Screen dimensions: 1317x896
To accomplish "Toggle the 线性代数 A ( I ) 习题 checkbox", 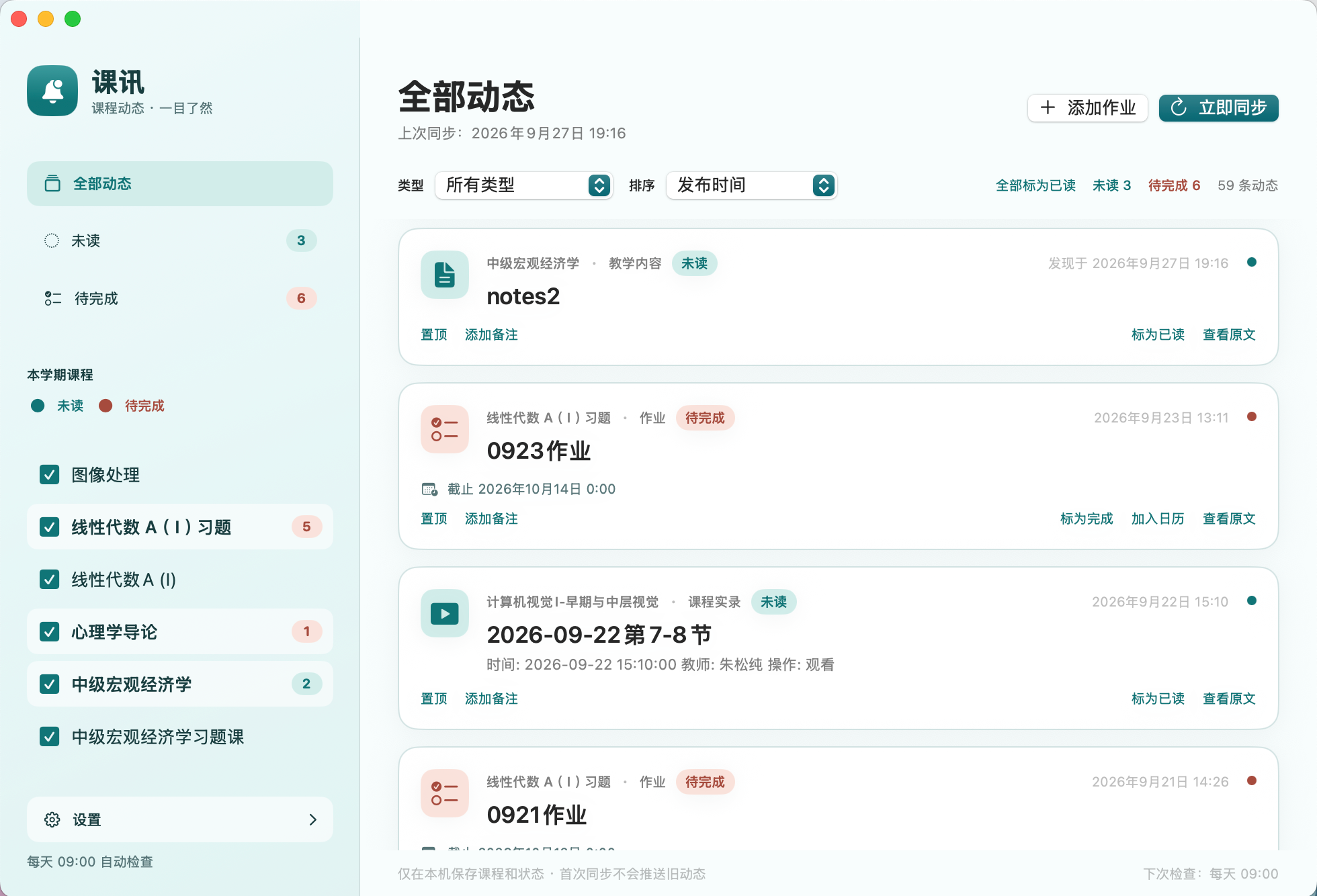I will (x=50, y=527).
